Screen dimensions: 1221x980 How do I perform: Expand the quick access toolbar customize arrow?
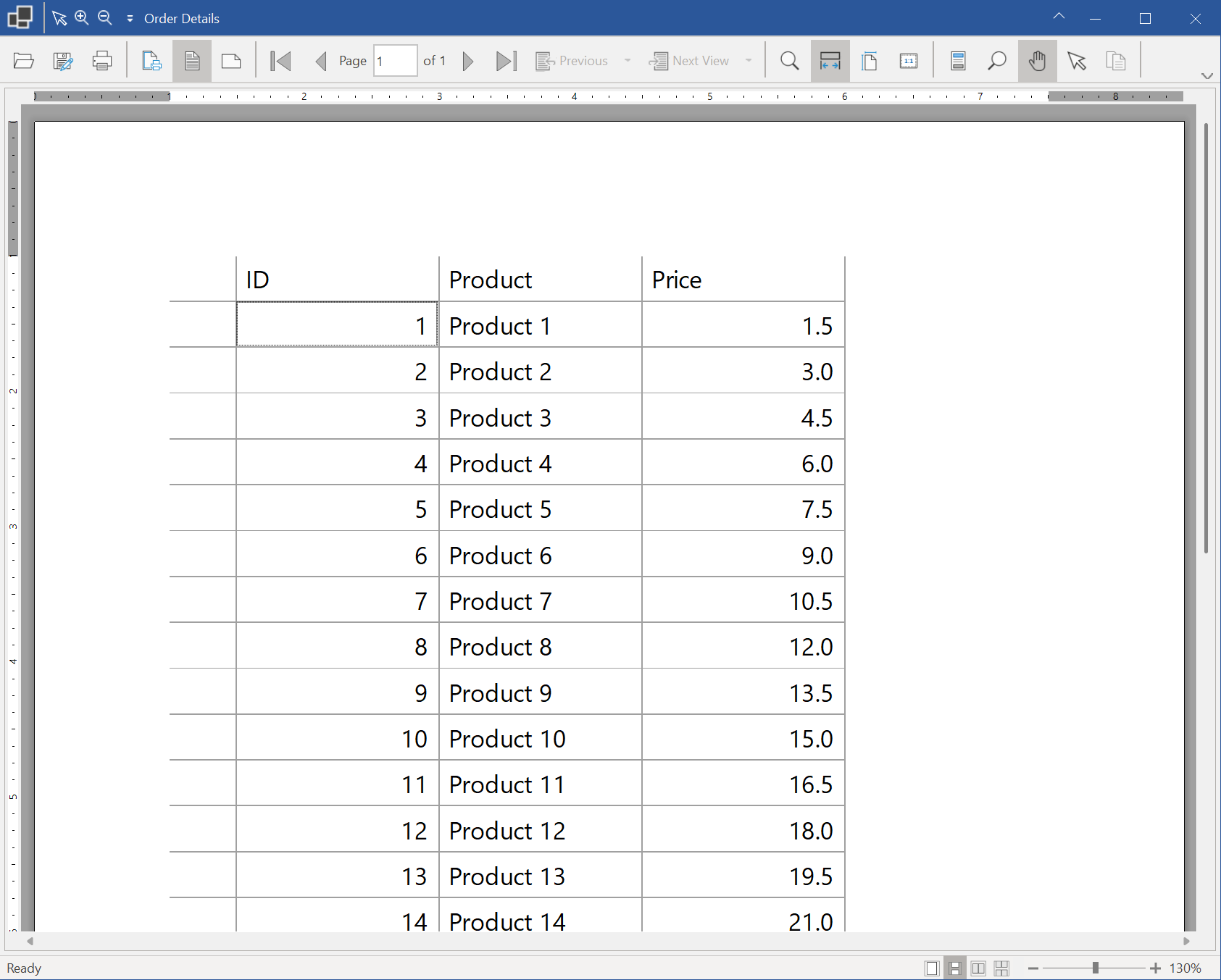[x=130, y=19]
